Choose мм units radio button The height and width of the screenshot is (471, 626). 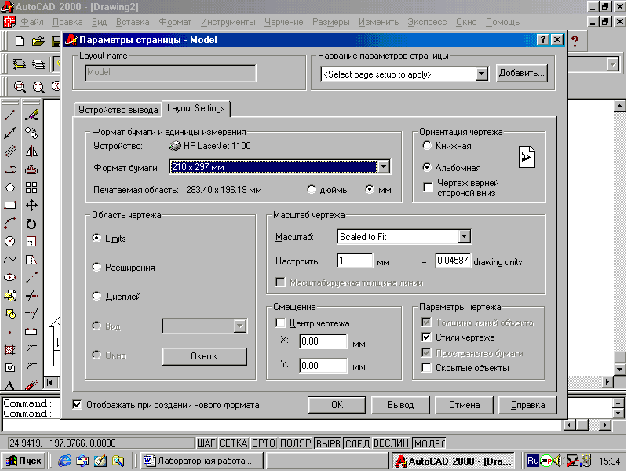(370, 189)
